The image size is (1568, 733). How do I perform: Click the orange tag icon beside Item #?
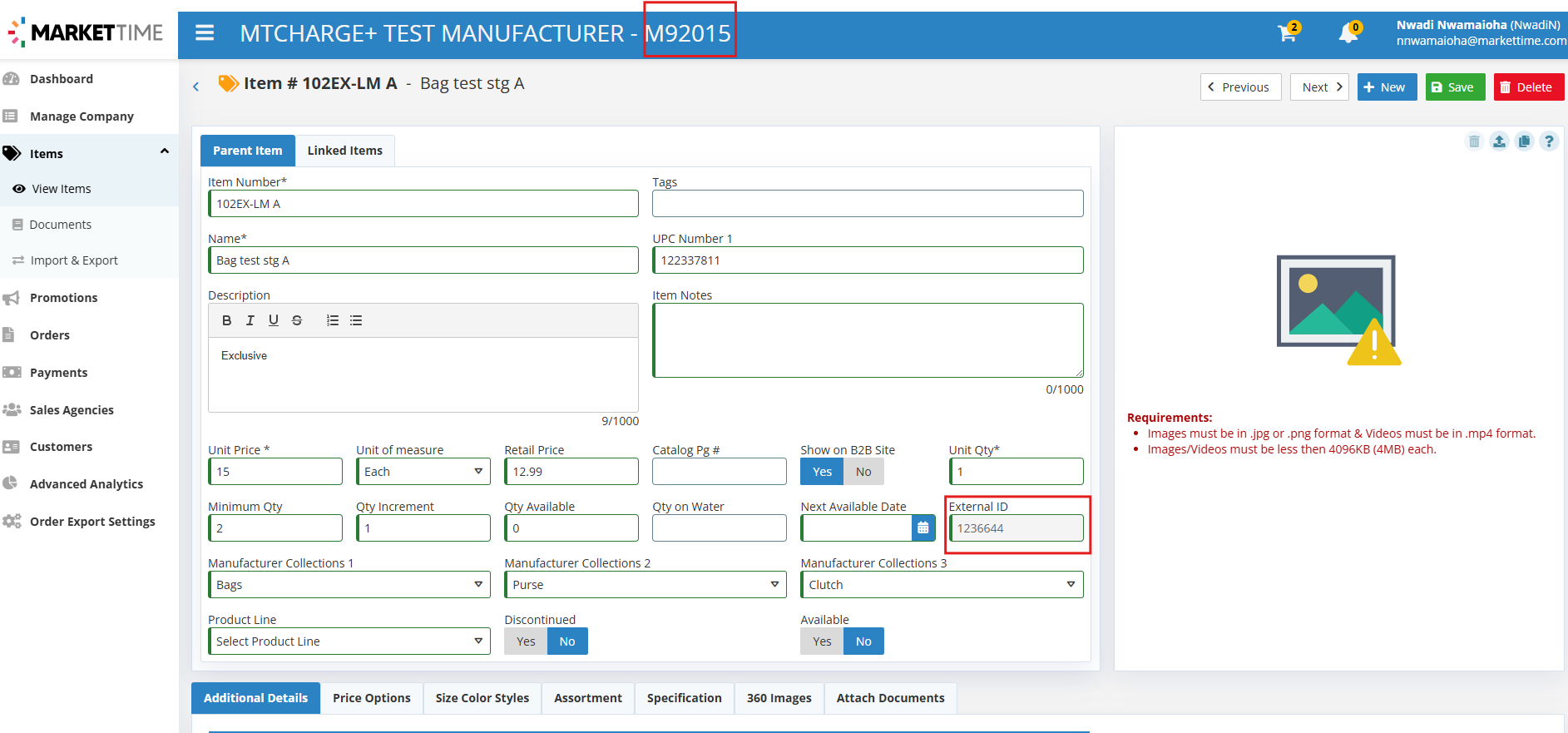pyautogui.click(x=228, y=83)
